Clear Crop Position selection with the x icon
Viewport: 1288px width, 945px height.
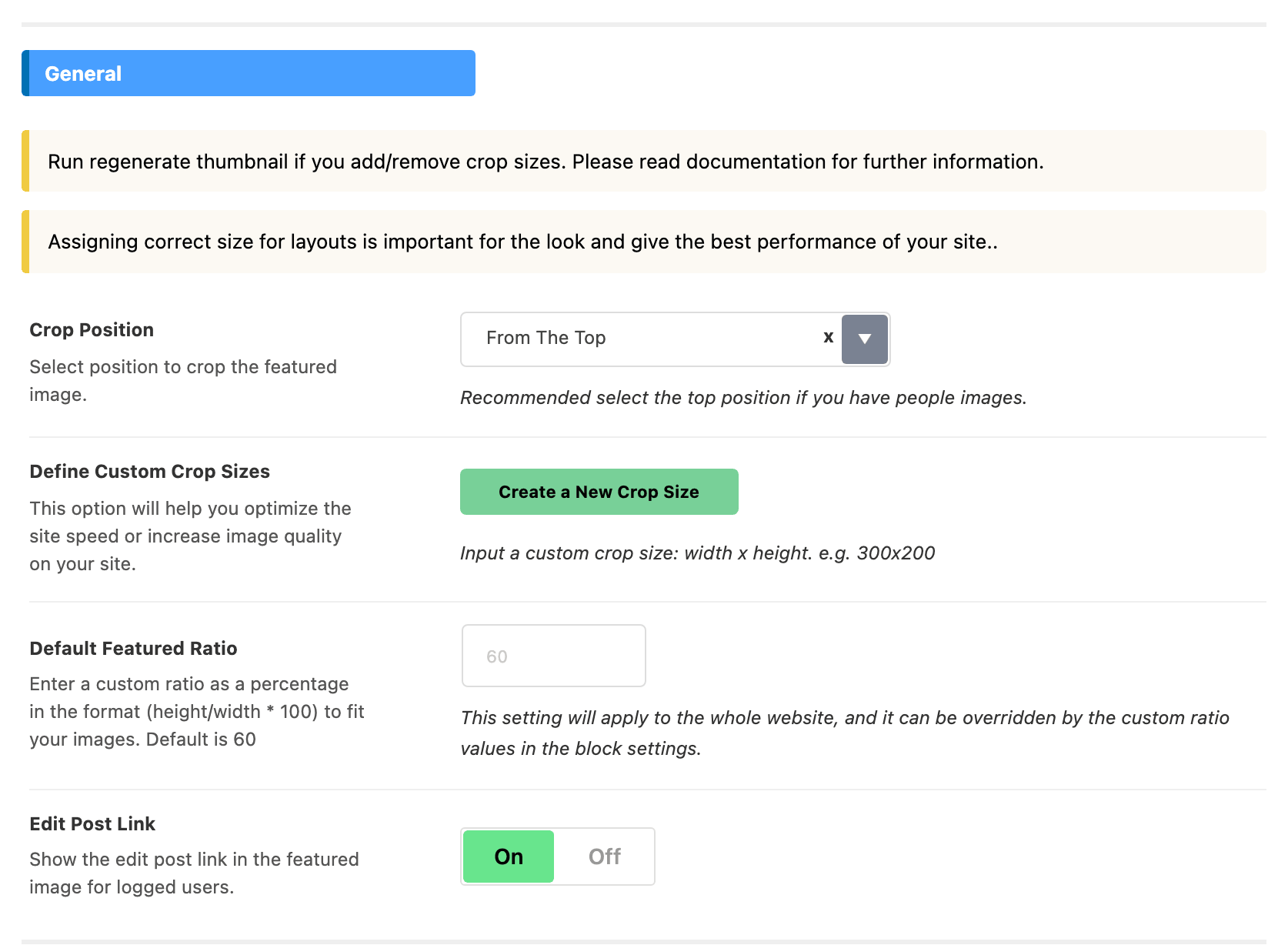coord(829,337)
